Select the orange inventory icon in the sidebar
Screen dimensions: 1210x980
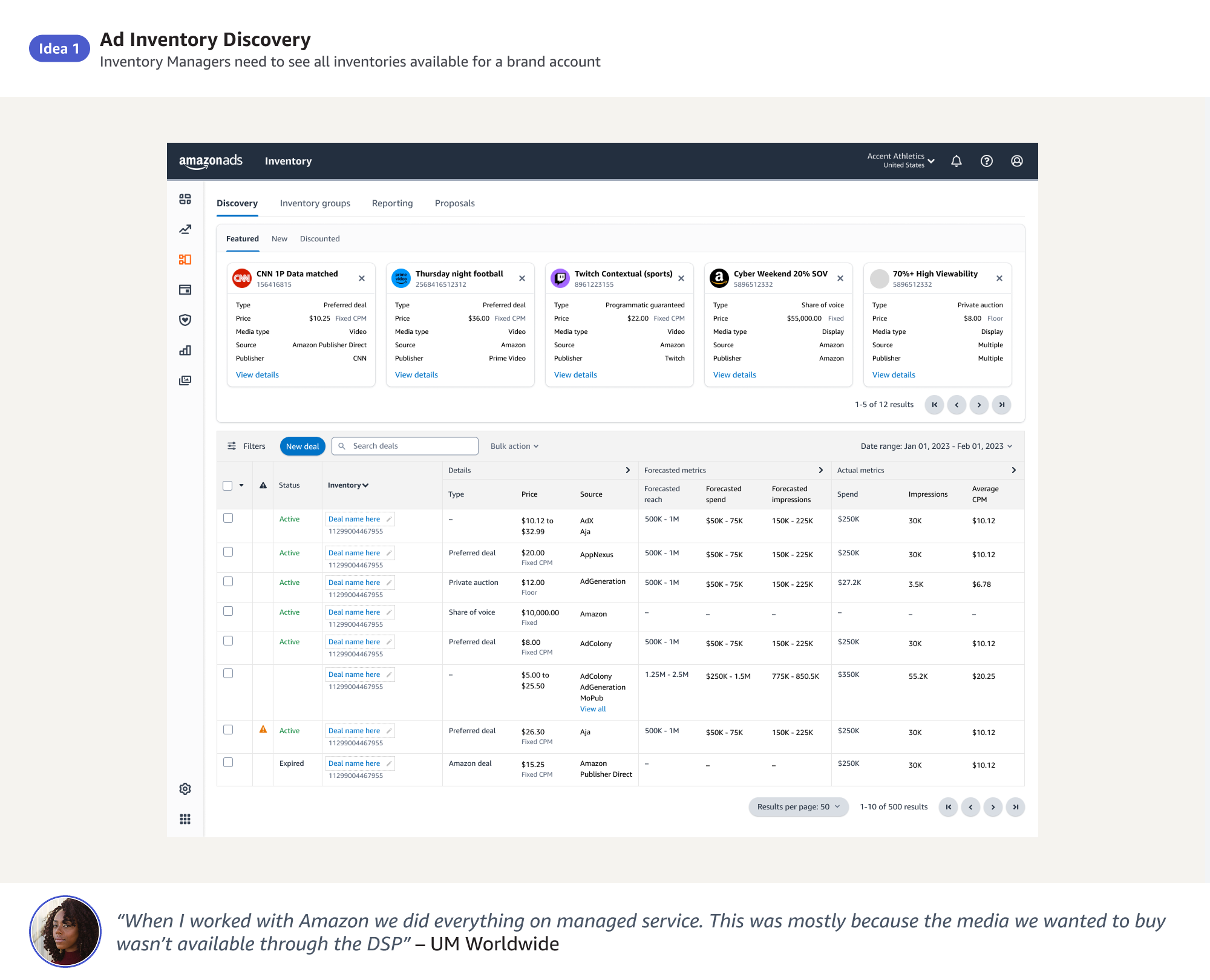[x=185, y=260]
